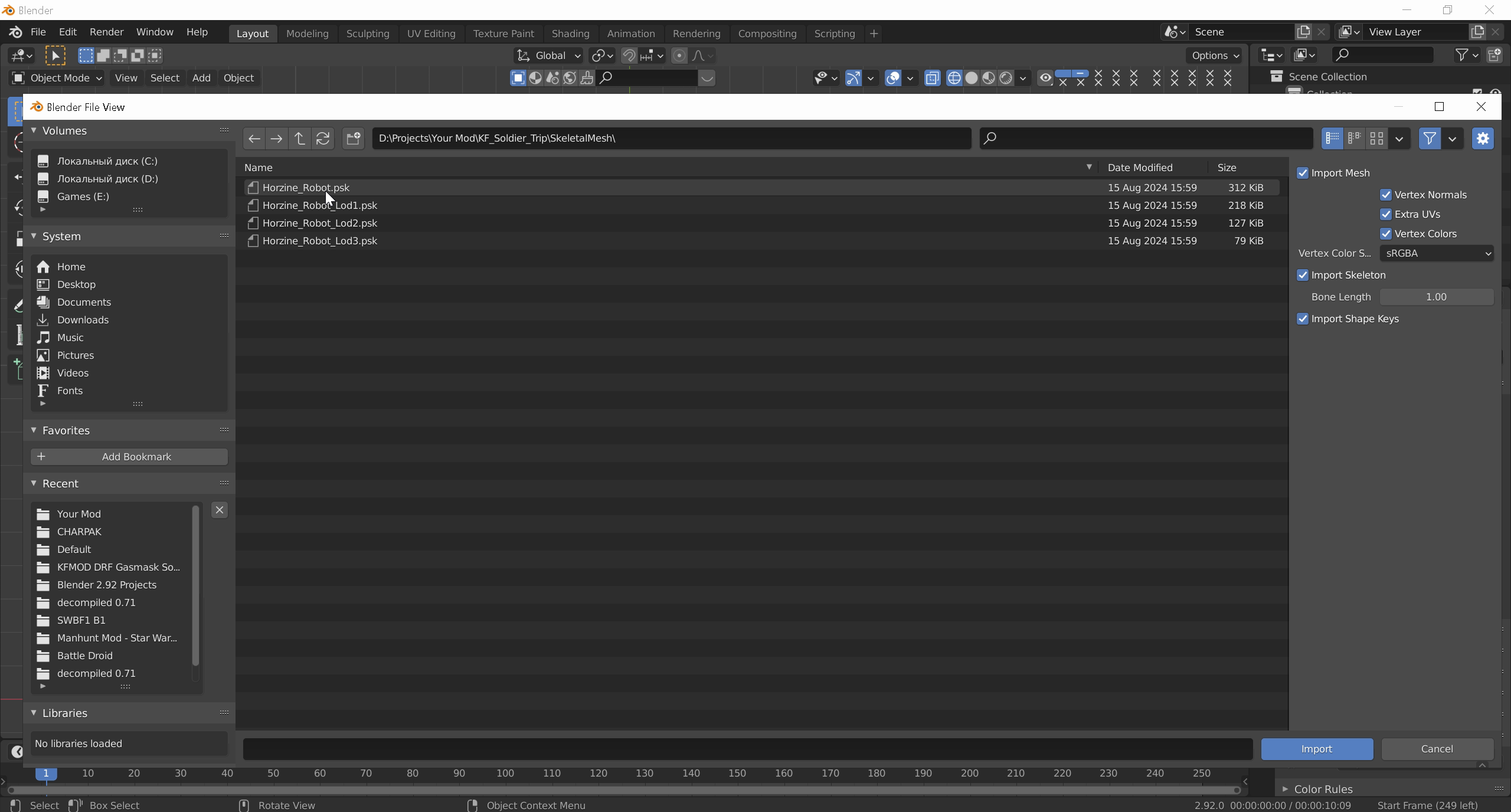The height and width of the screenshot is (812, 1511).
Task: Open the filter settings dropdown arrow
Action: pyautogui.click(x=1452, y=139)
